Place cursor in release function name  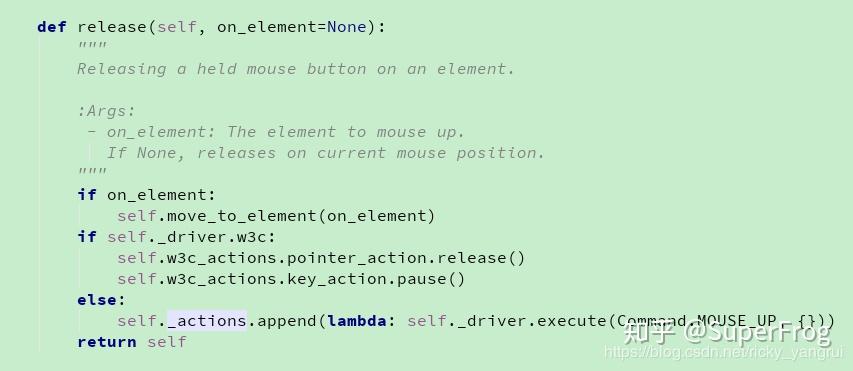coord(113,27)
